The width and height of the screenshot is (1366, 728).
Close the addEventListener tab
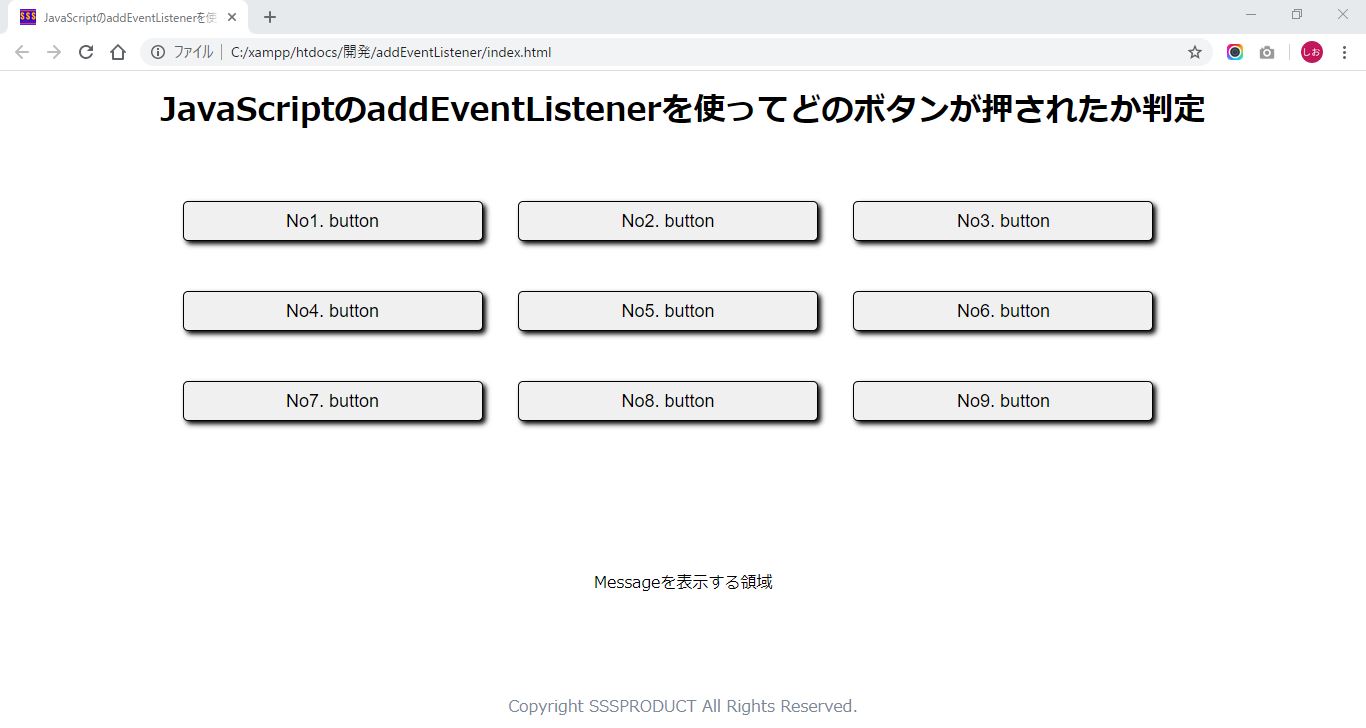pos(232,17)
